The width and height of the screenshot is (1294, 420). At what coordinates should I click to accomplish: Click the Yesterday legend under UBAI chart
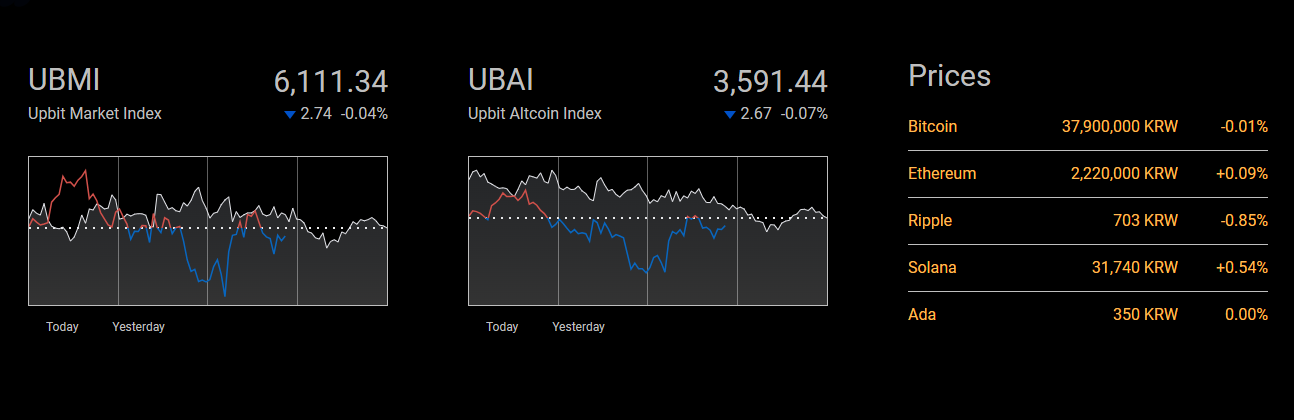click(578, 327)
